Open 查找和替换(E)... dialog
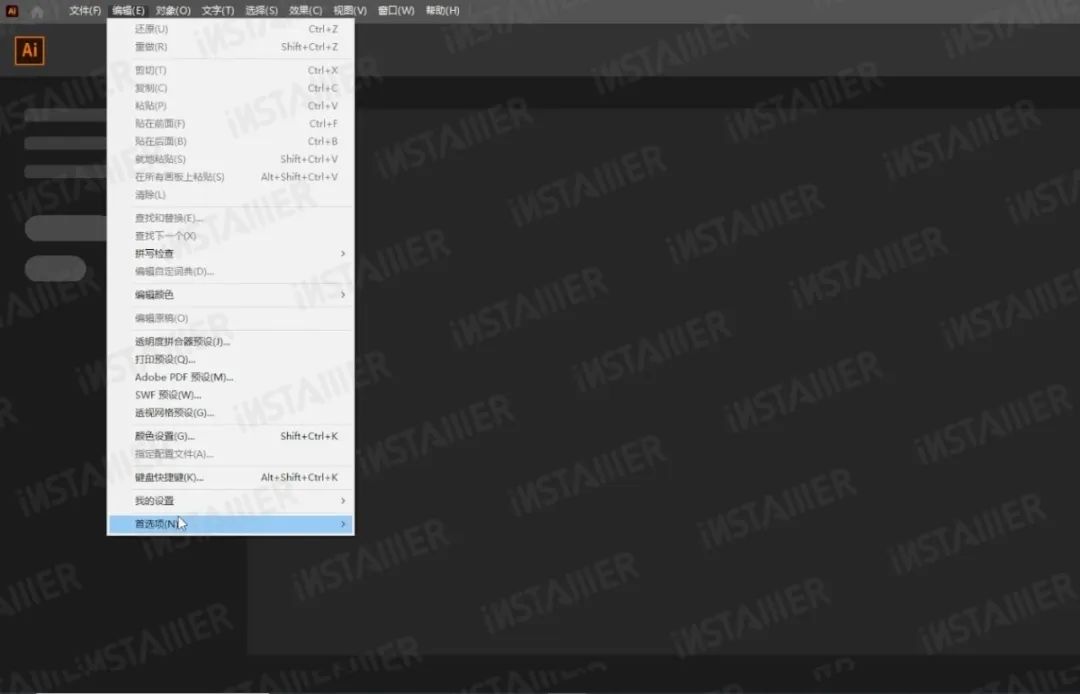 231,218
